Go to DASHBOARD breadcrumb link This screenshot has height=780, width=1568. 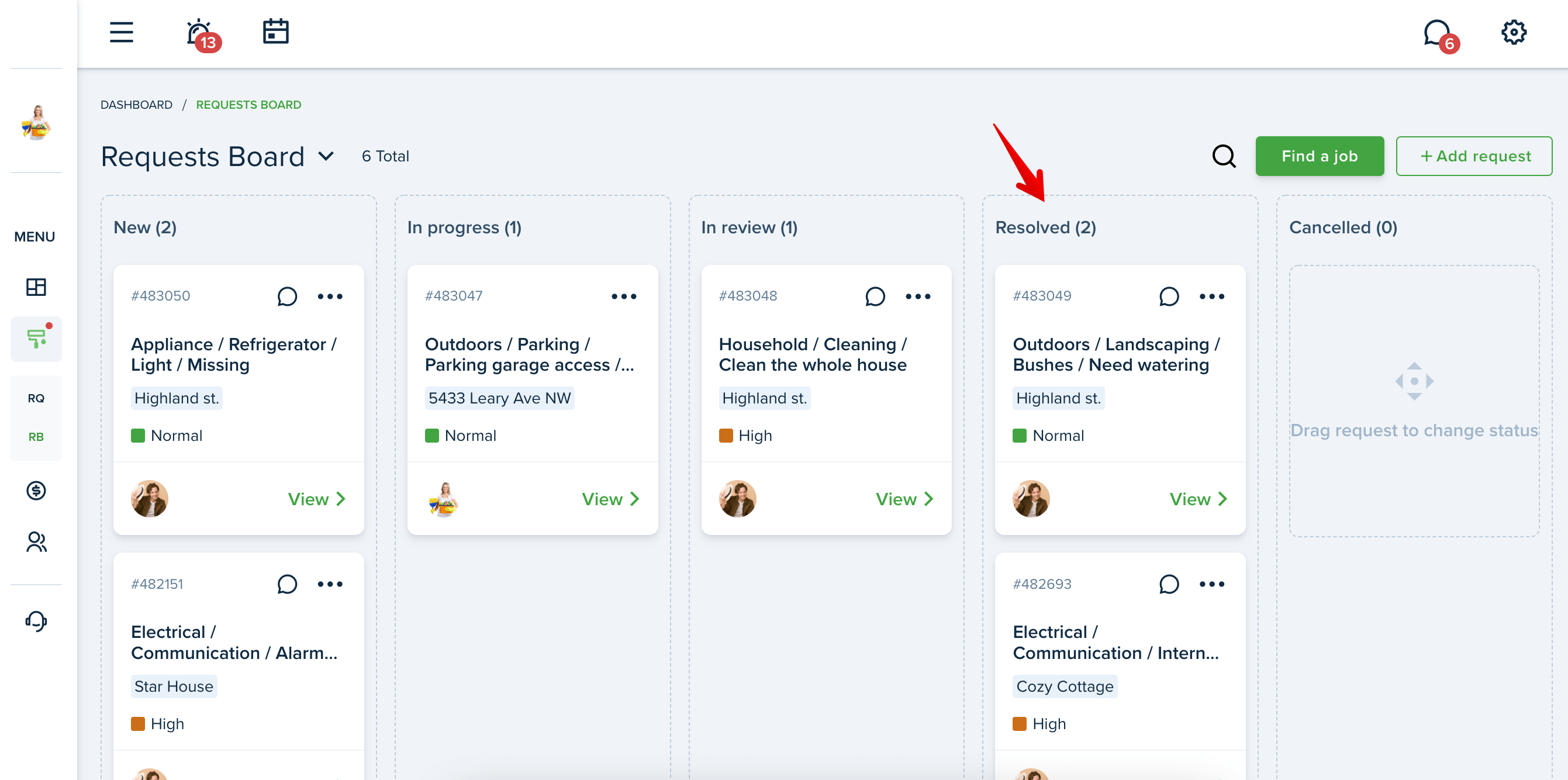[136, 105]
